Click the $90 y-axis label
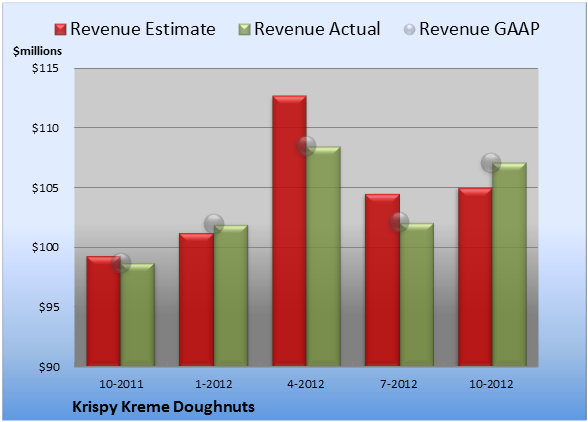This screenshot has width=588, height=422. coord(49,367)
